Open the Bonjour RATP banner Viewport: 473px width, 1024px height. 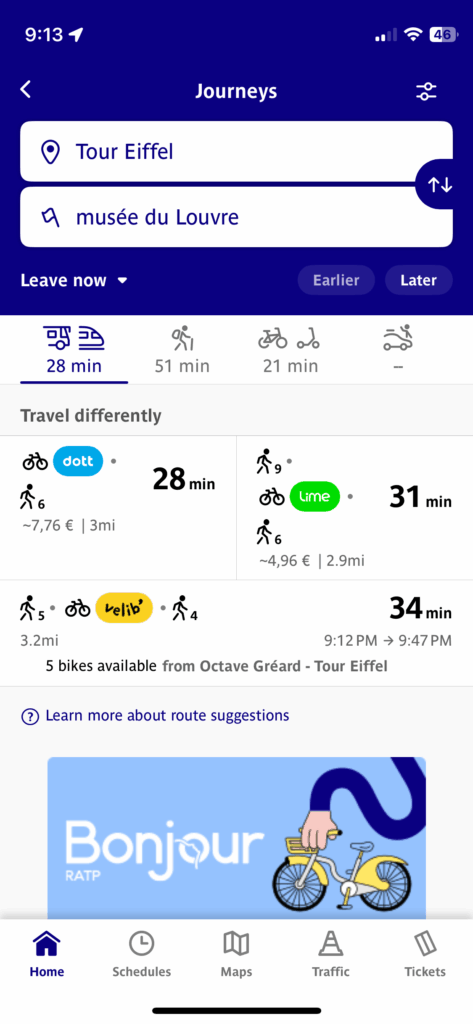(236, 838)
